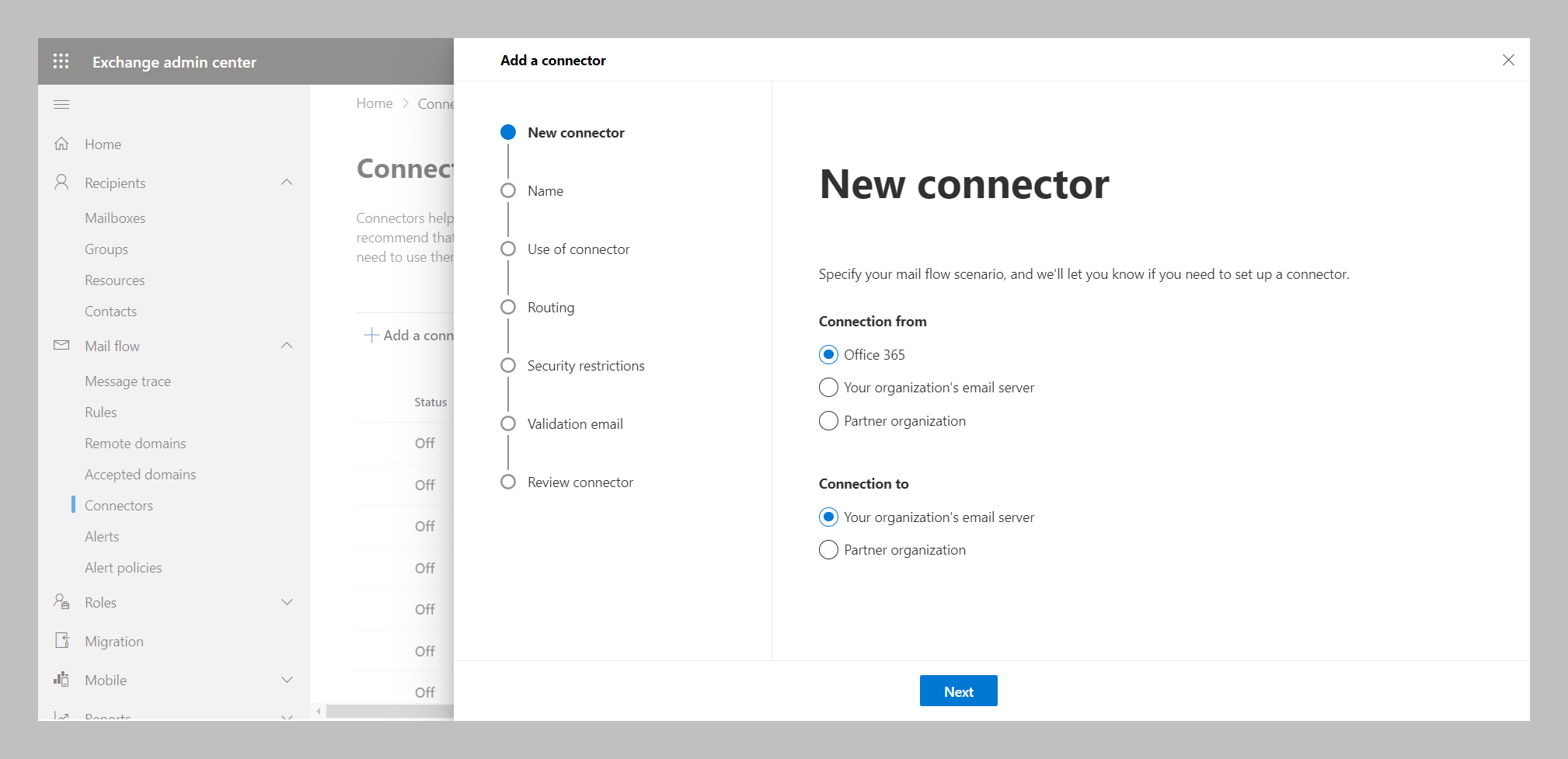Image resolution: width=1568 pixels, height=759 pixels.
Task: Click the Recipients person icon
Action: pyautogui.click(x=61, y=182)
